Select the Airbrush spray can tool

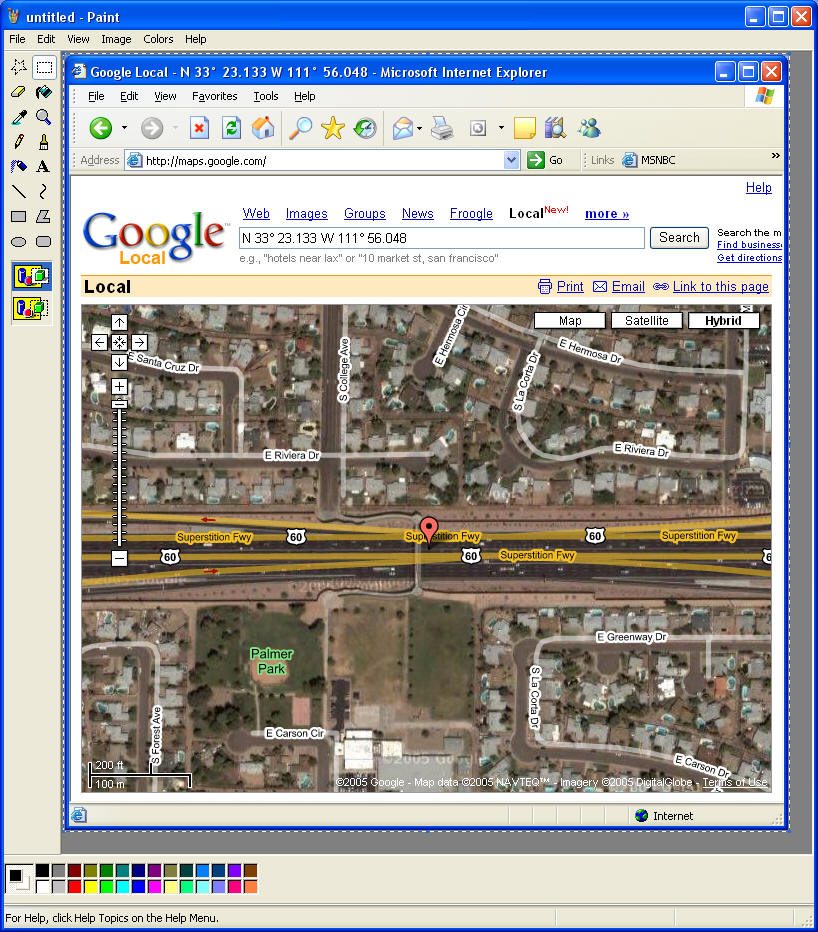pos(19,166)
